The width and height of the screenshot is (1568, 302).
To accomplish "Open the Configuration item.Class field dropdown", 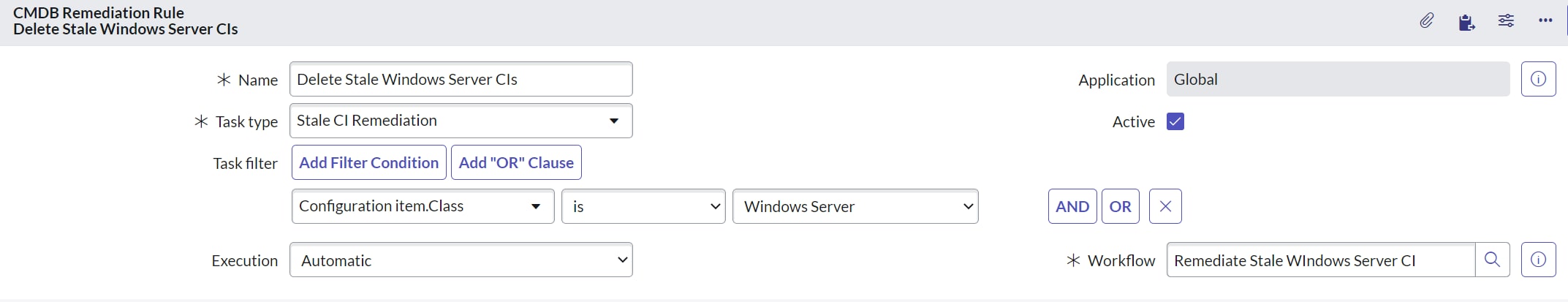I will point(423,206).
